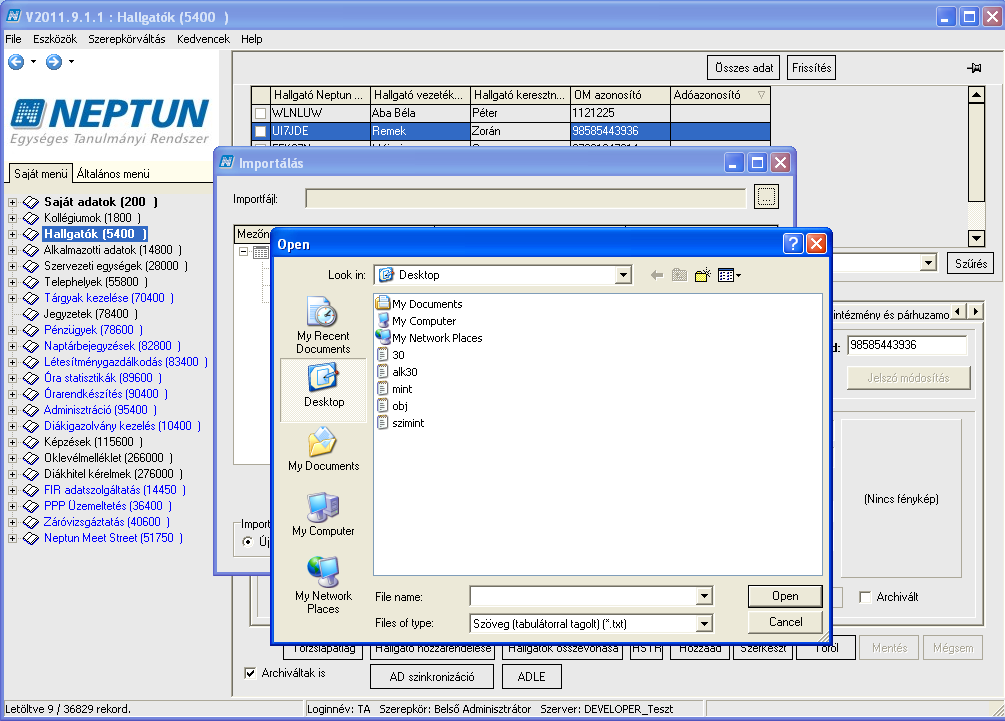This screenshot has width=1005, height=721.
Task: Click the File name input field
Action: point(584,597)
